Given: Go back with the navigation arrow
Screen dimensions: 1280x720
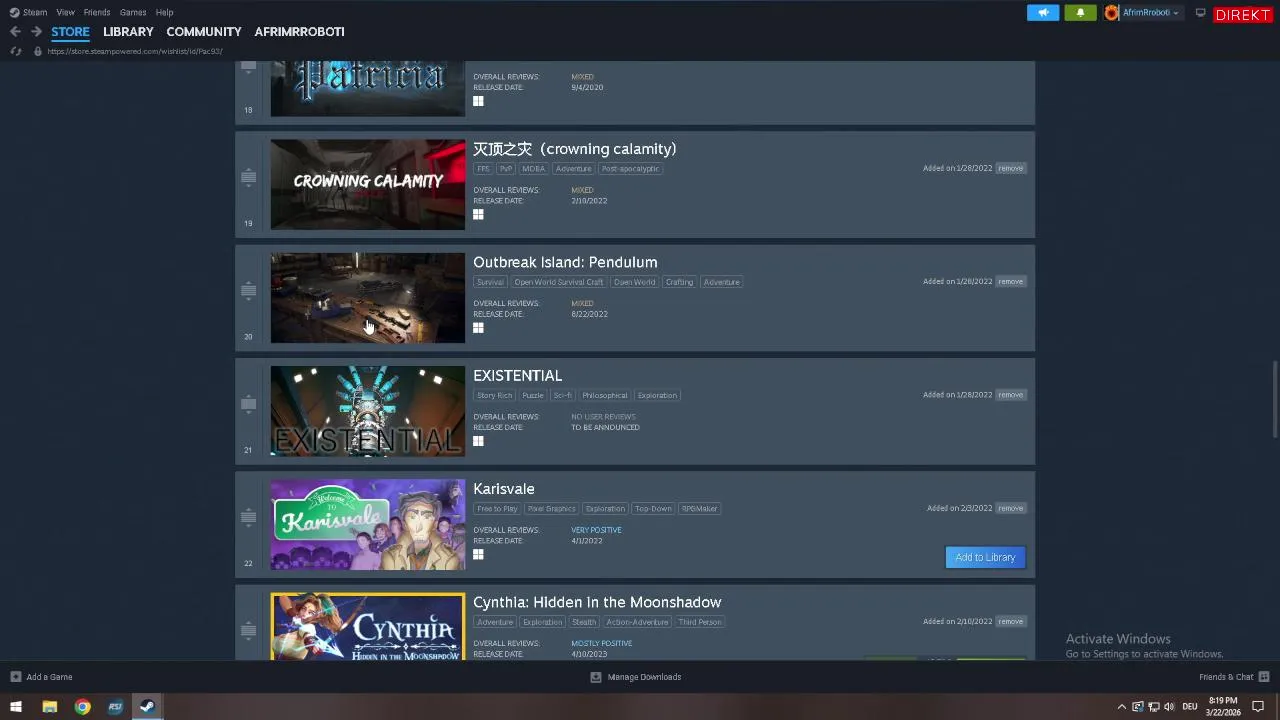Looking at the screenshot, I should click(15, 32).
